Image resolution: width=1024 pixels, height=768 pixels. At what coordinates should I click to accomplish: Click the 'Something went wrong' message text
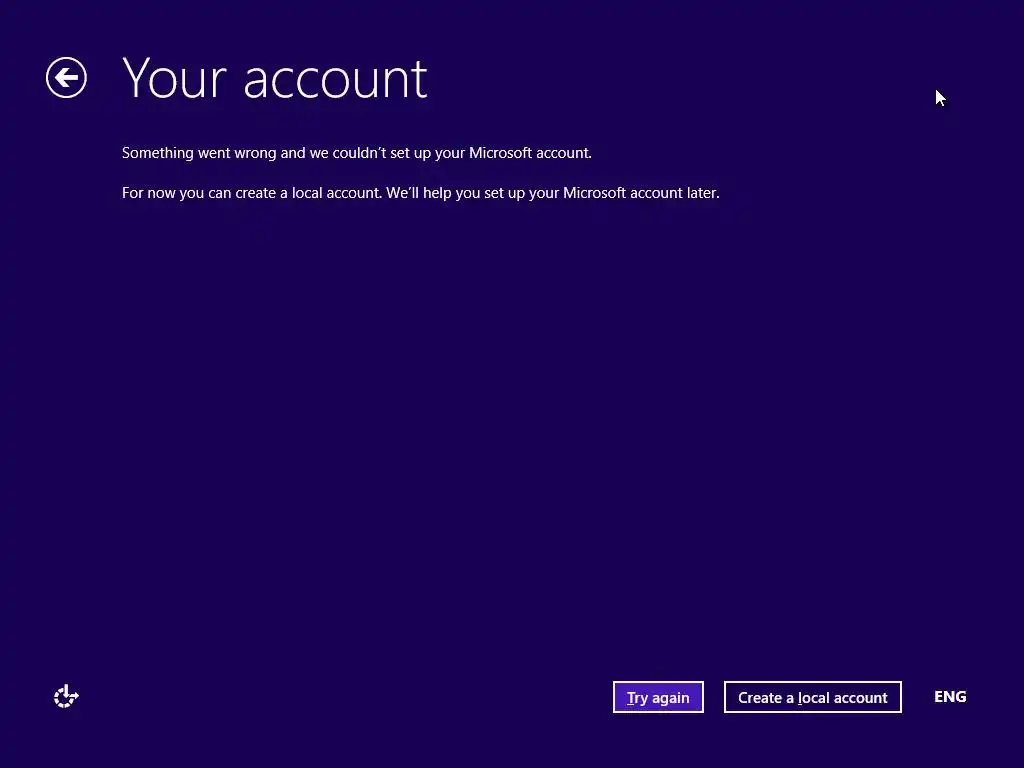coord(357,153)
